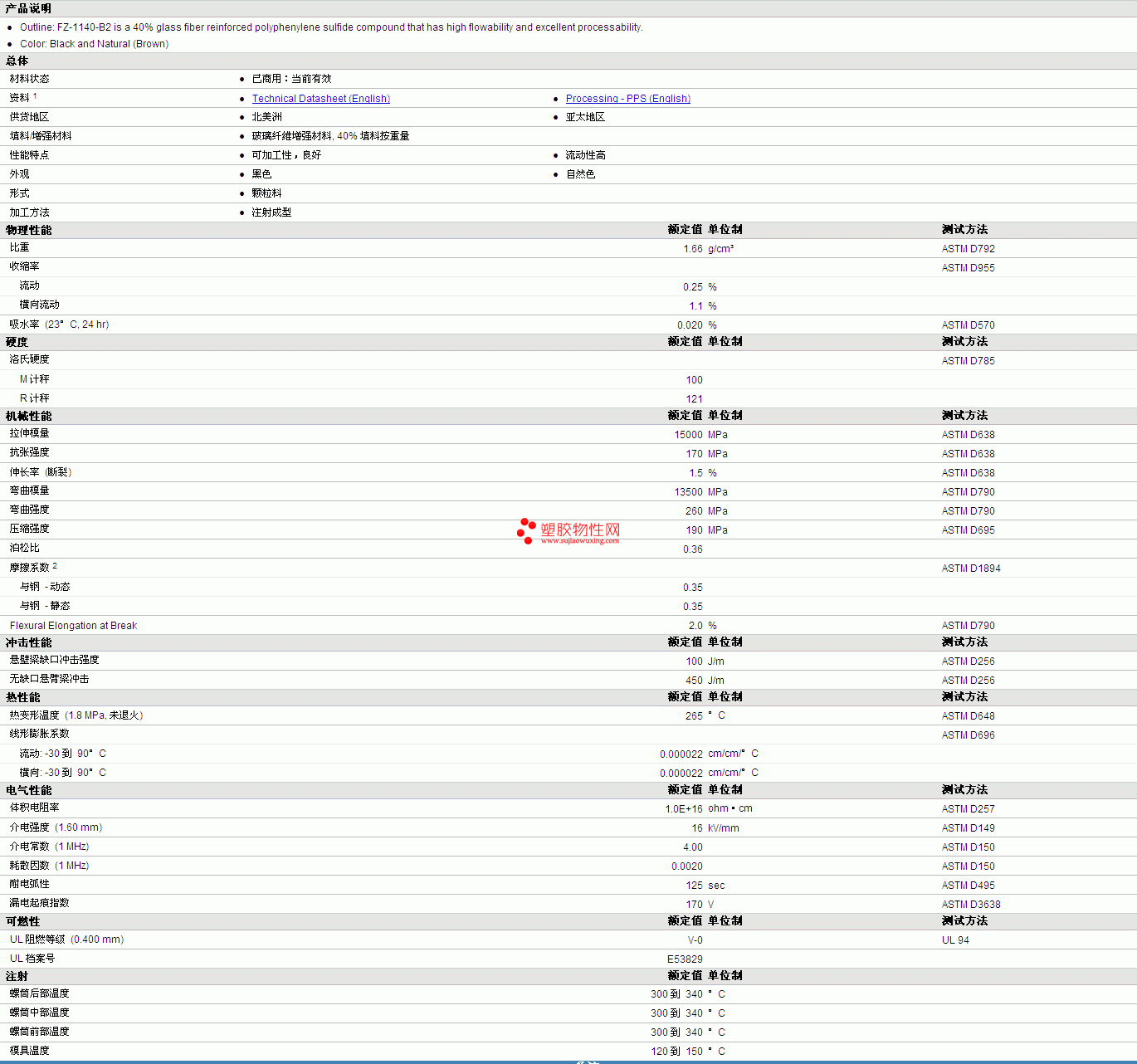Select the 玻璃纤维增强材料 filler description

point(330,136)
